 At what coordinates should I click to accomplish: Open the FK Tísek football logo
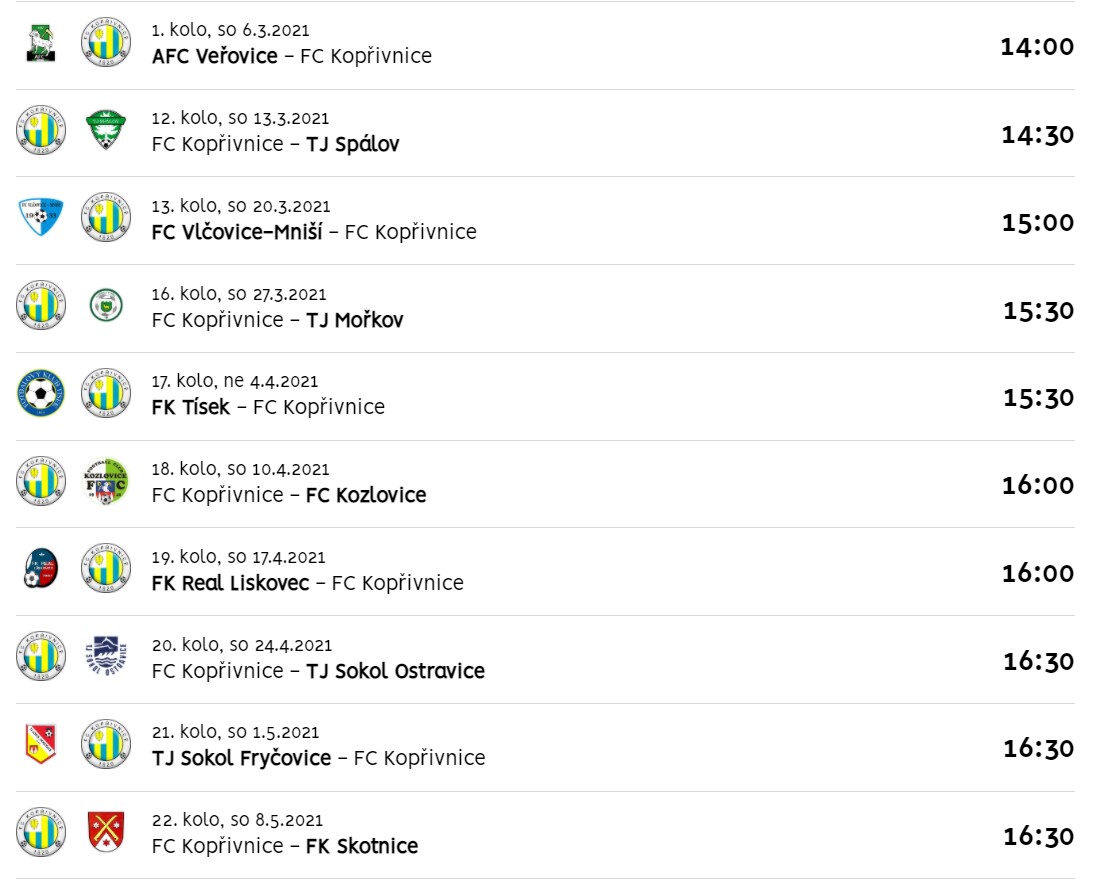pos(41,394)
